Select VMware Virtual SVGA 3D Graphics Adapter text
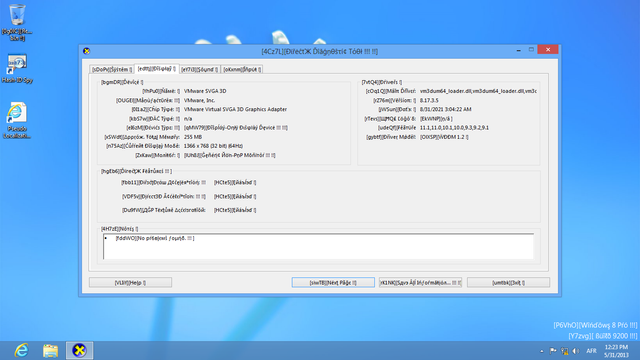 [x=235, y=109]
